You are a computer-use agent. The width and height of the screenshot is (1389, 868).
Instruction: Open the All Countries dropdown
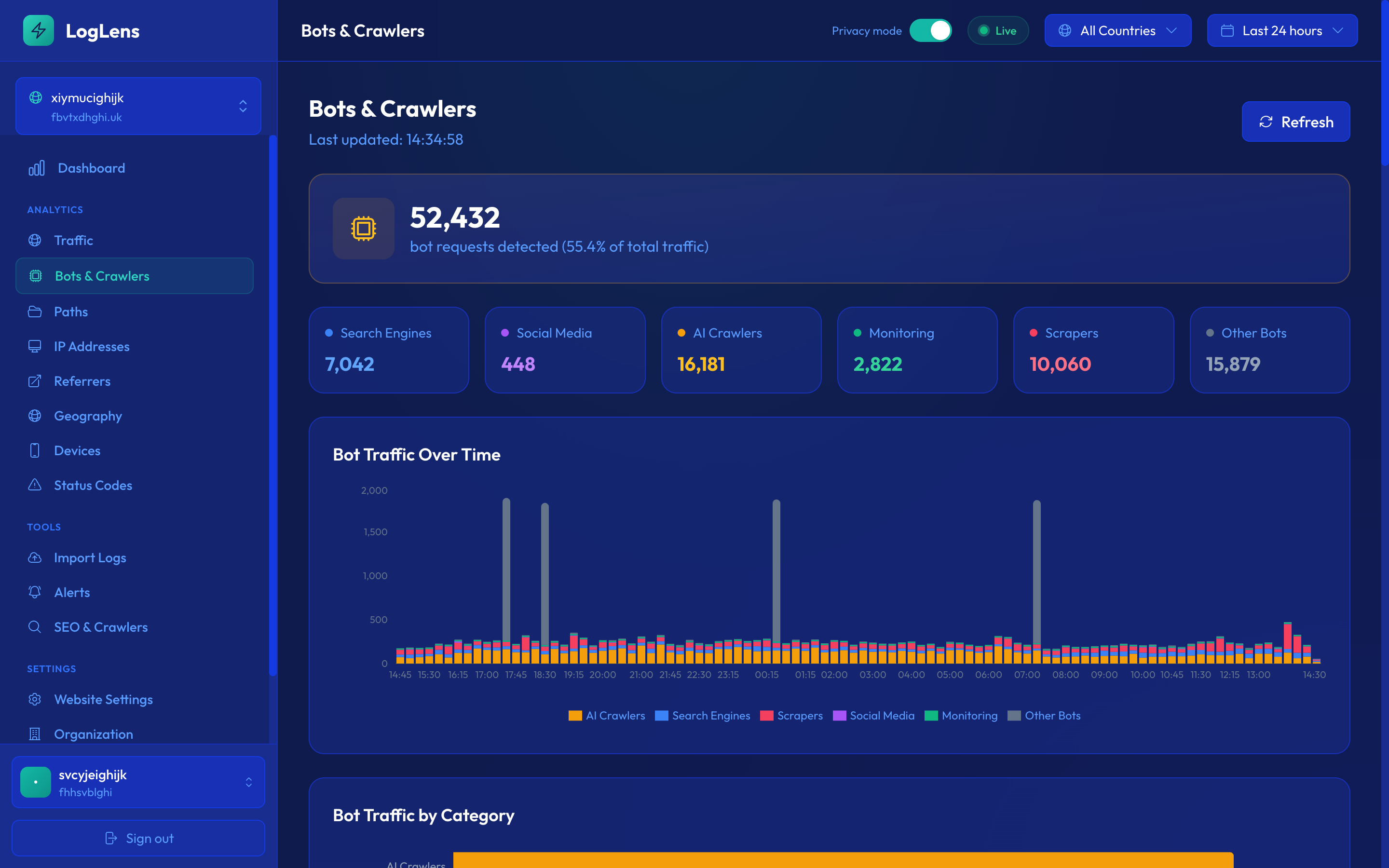(1117, 30)
